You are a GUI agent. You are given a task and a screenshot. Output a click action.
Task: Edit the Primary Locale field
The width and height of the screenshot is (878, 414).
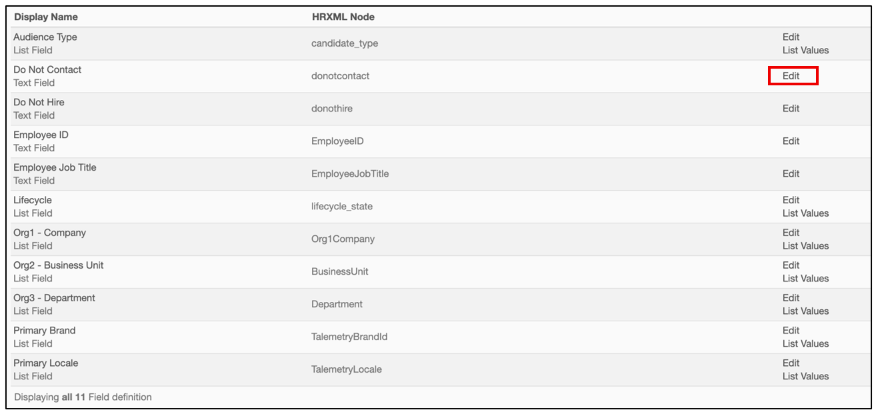791,363
